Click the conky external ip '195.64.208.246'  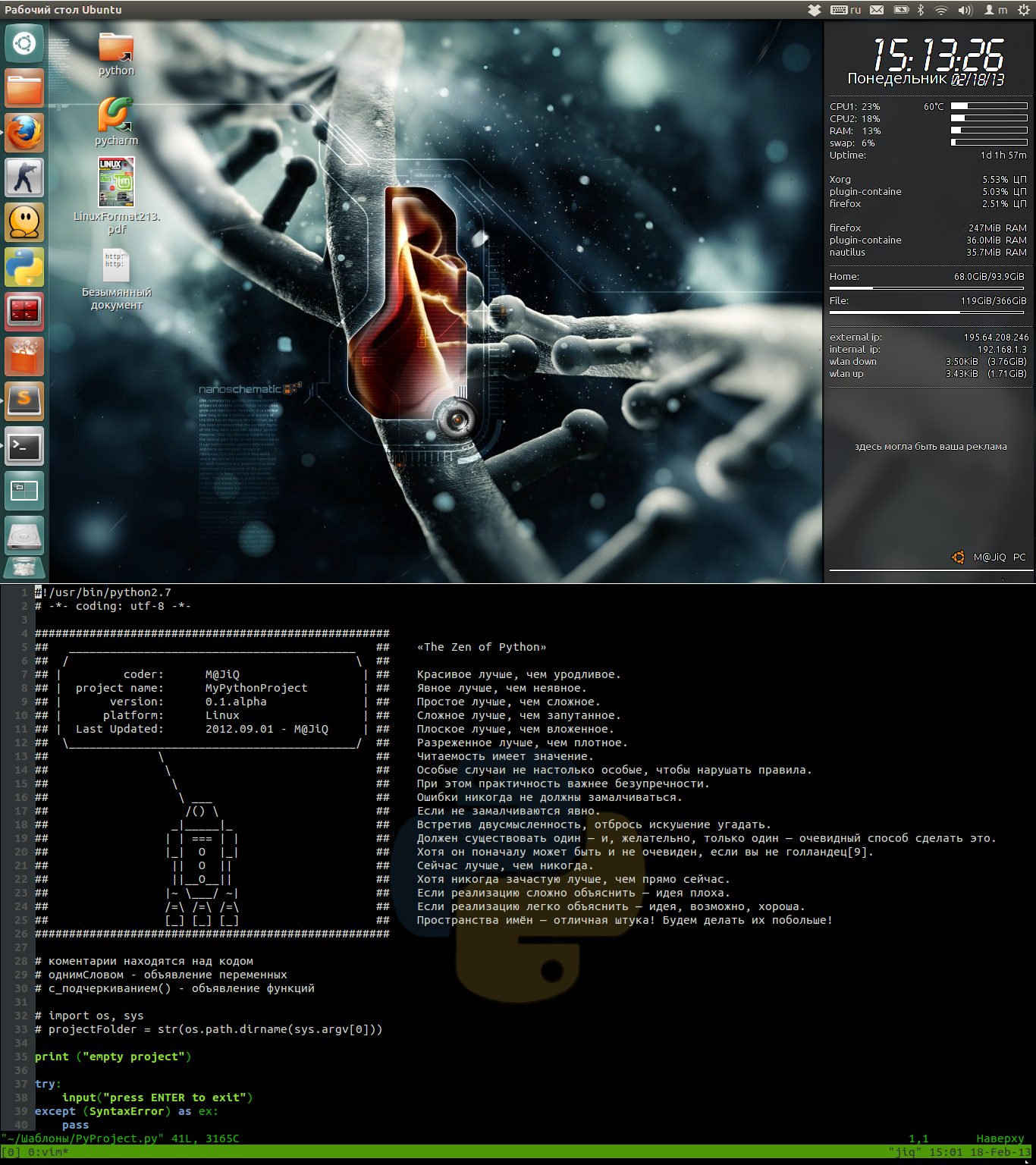(997, 338)
